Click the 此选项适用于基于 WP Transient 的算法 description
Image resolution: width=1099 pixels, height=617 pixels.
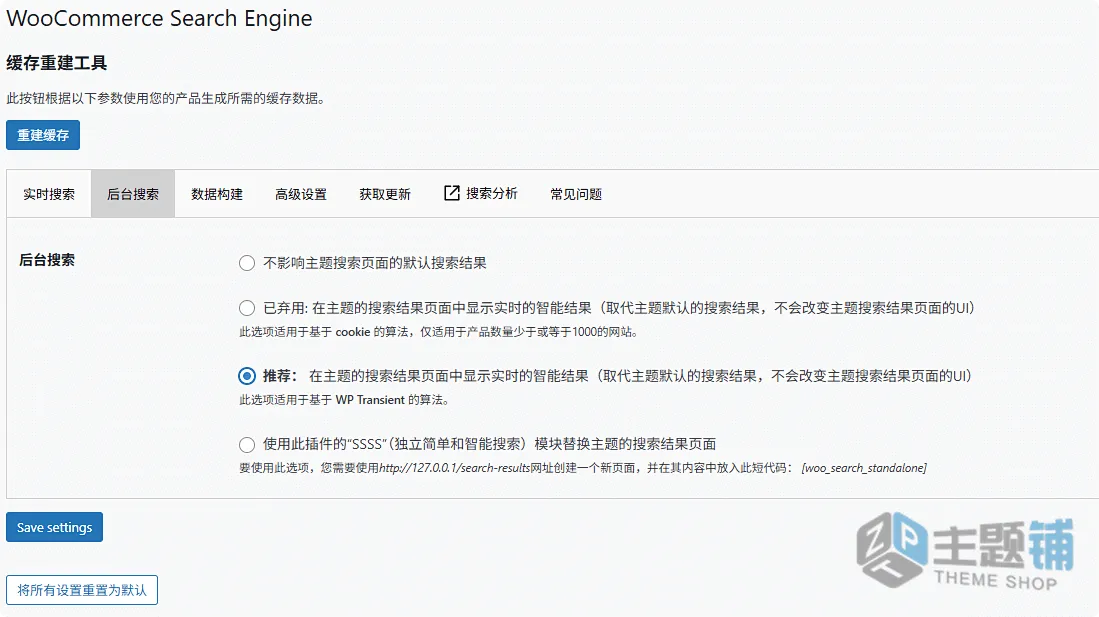click(x=344, y=400)
